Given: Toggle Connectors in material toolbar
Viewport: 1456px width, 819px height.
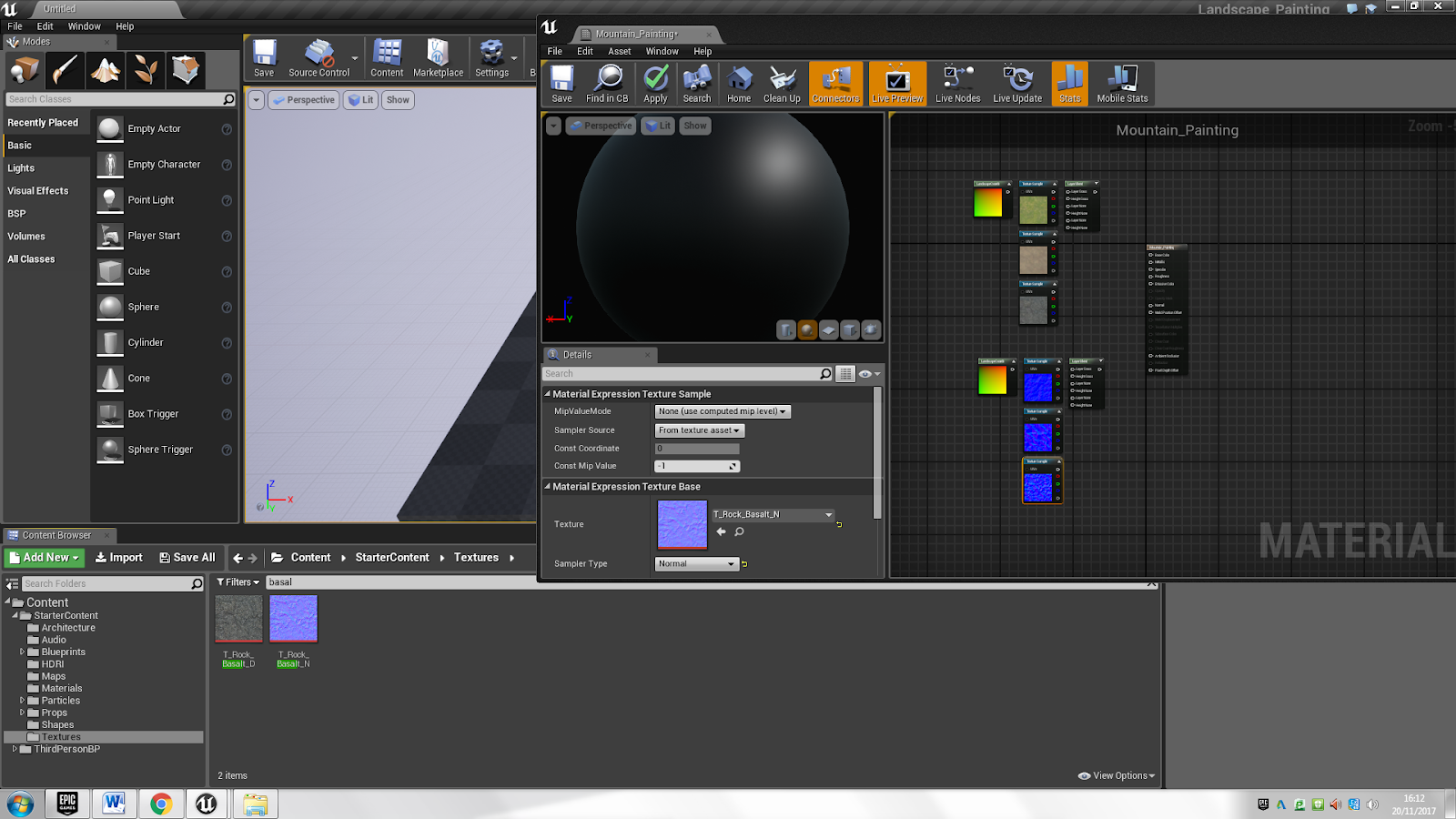Looking at the screenshot, I should coord(835,85).
